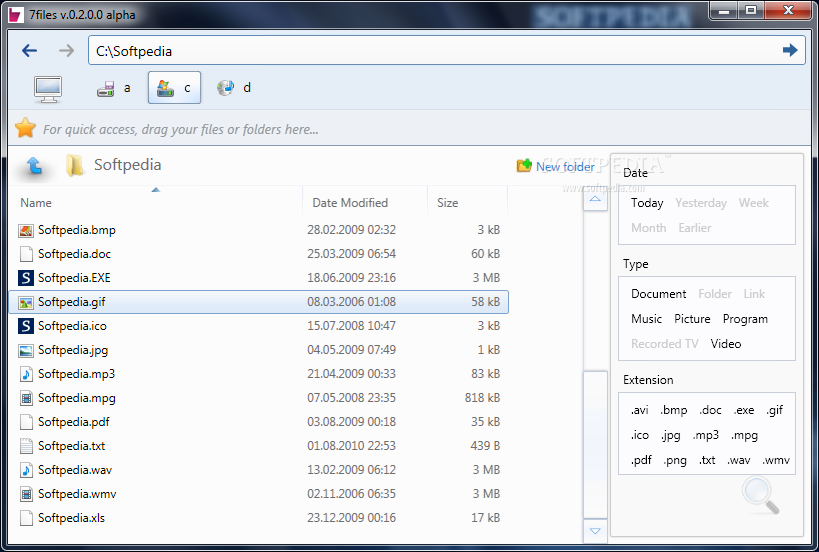Click the Softpedia.pdf file icon

(26, 422)
